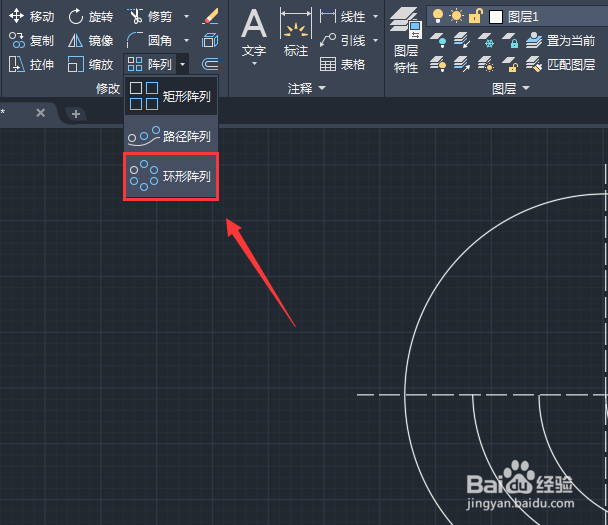Image resolution: width=608 pixels, height=525 pixels.
Task: Expand the Array (阵列) dropdown arrow
Action: point(183,64)
